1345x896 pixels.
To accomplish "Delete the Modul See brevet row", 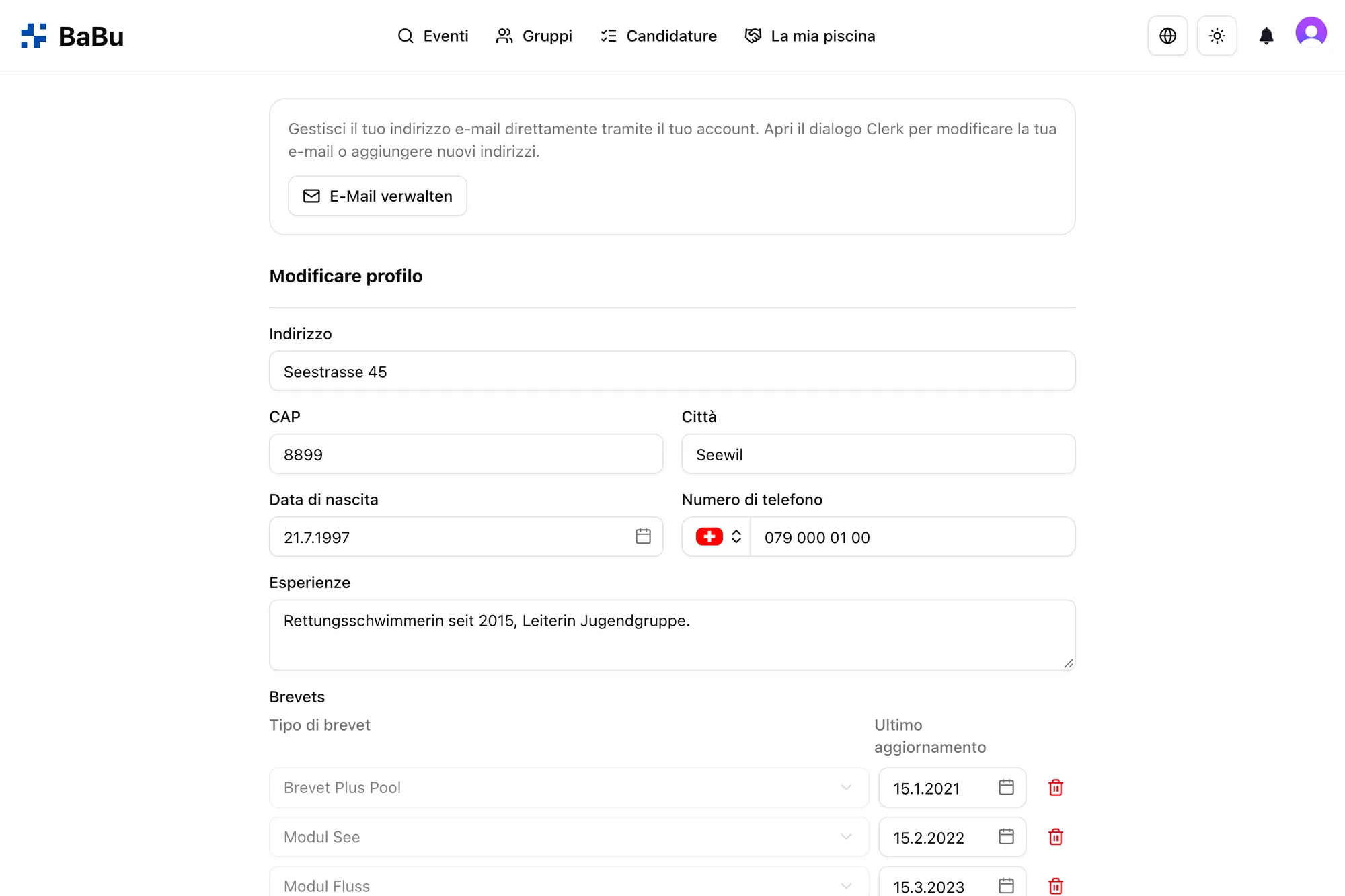I will pos(1055,837).
